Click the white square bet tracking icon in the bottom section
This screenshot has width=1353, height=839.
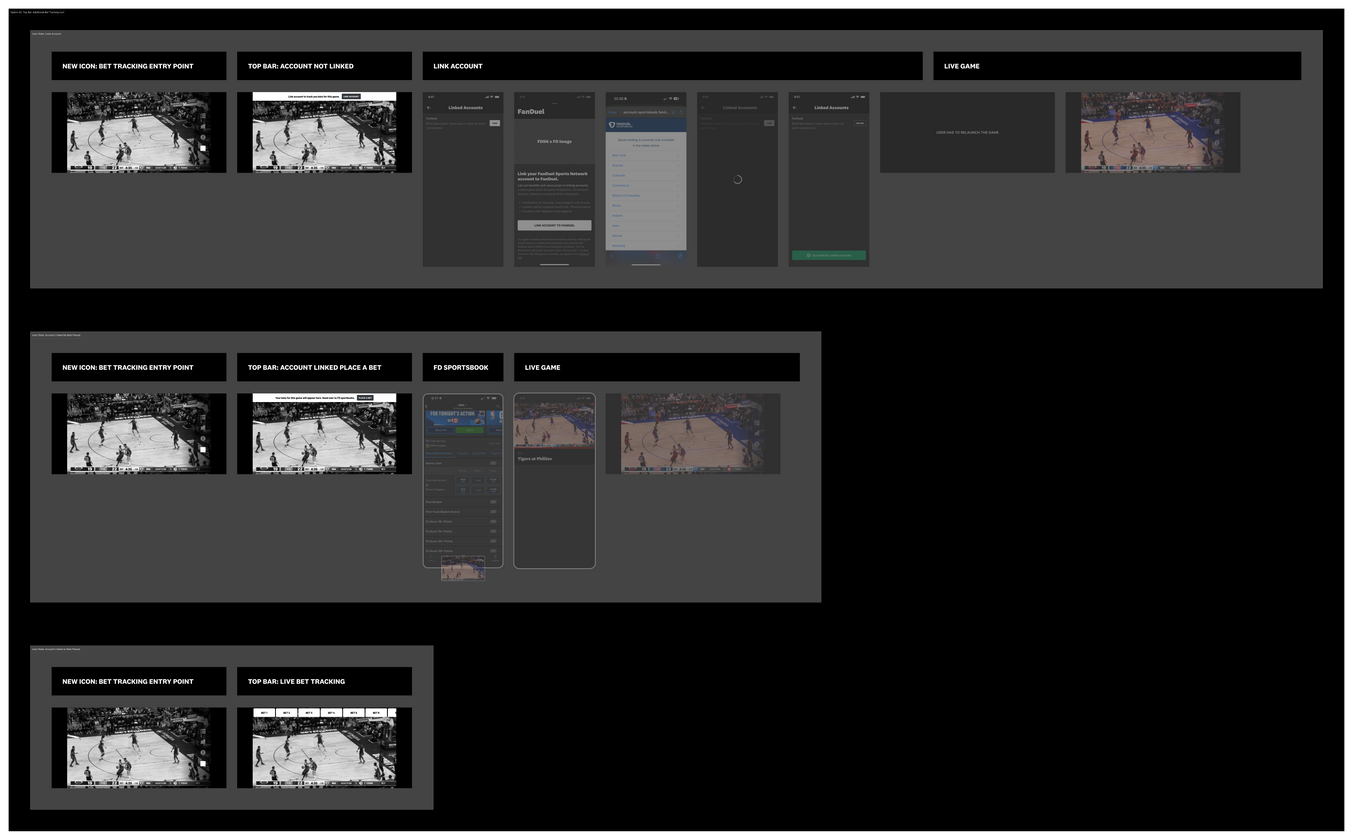coord(203,763)
